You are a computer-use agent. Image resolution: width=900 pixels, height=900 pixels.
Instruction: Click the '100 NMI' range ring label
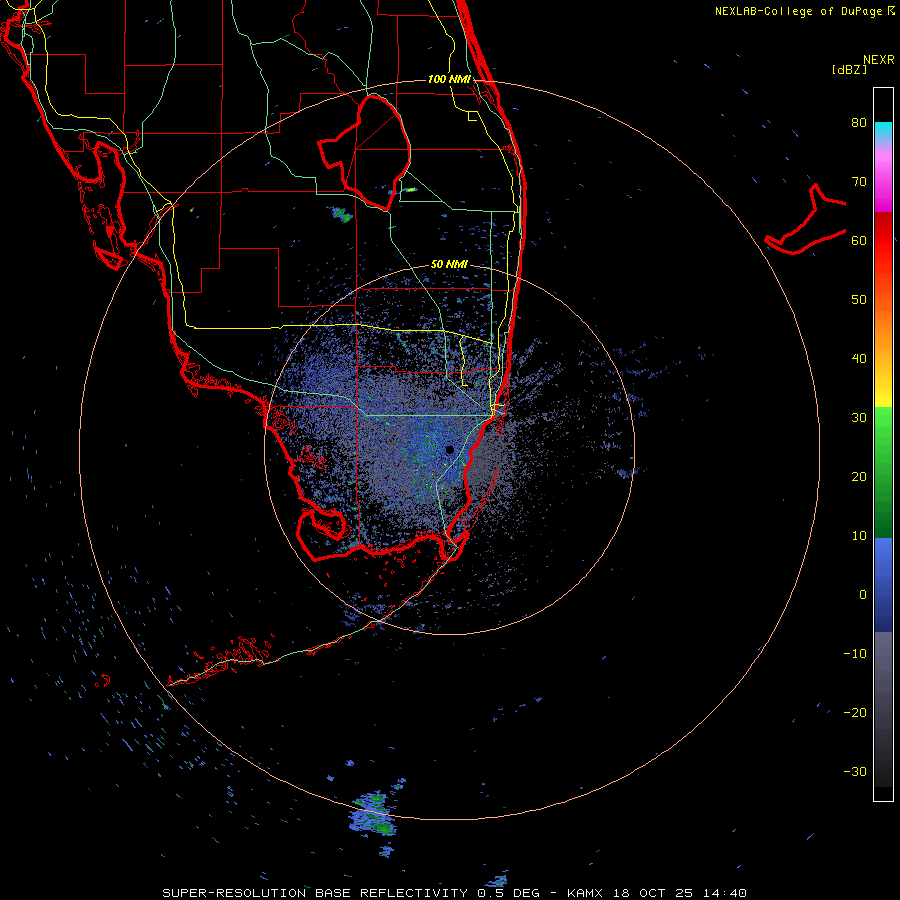tap(449, 79)
